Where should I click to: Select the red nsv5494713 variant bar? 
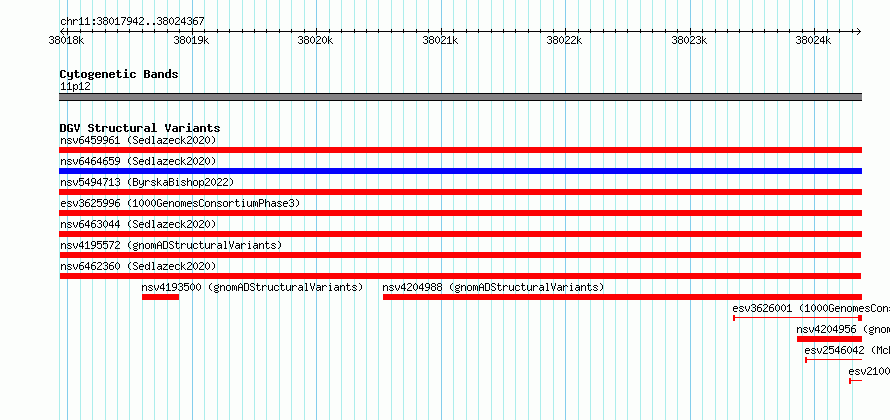(460, 192)
